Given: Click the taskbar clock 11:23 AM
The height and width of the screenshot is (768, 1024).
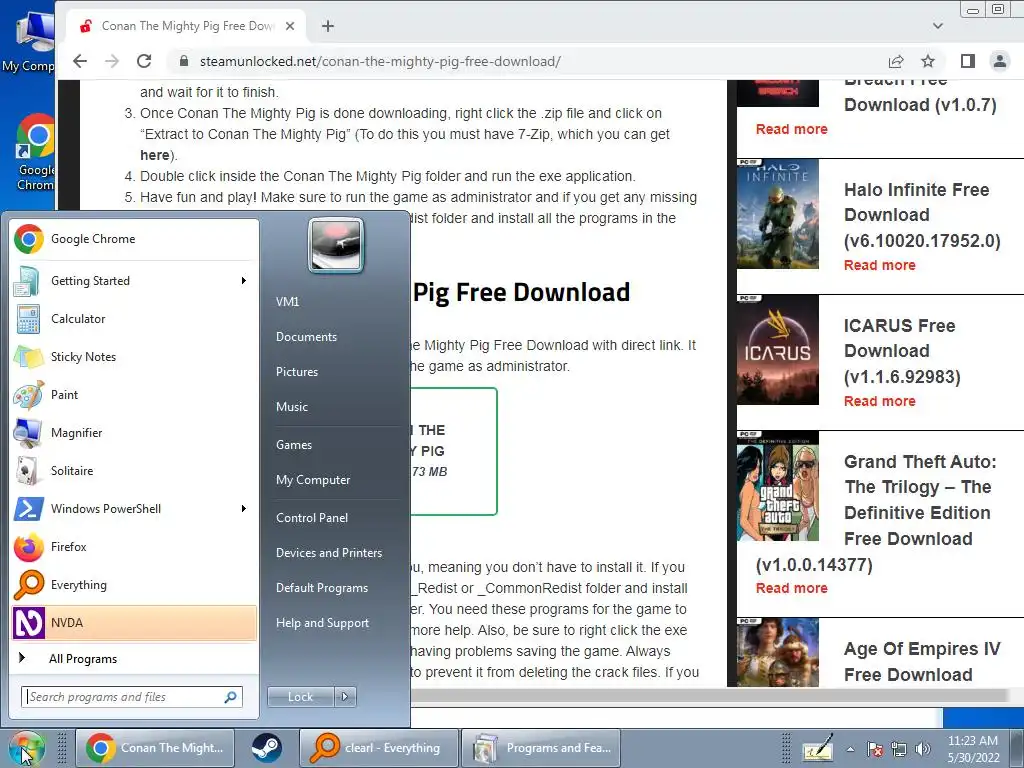Looking at the screenshot, I should point(973,748).
